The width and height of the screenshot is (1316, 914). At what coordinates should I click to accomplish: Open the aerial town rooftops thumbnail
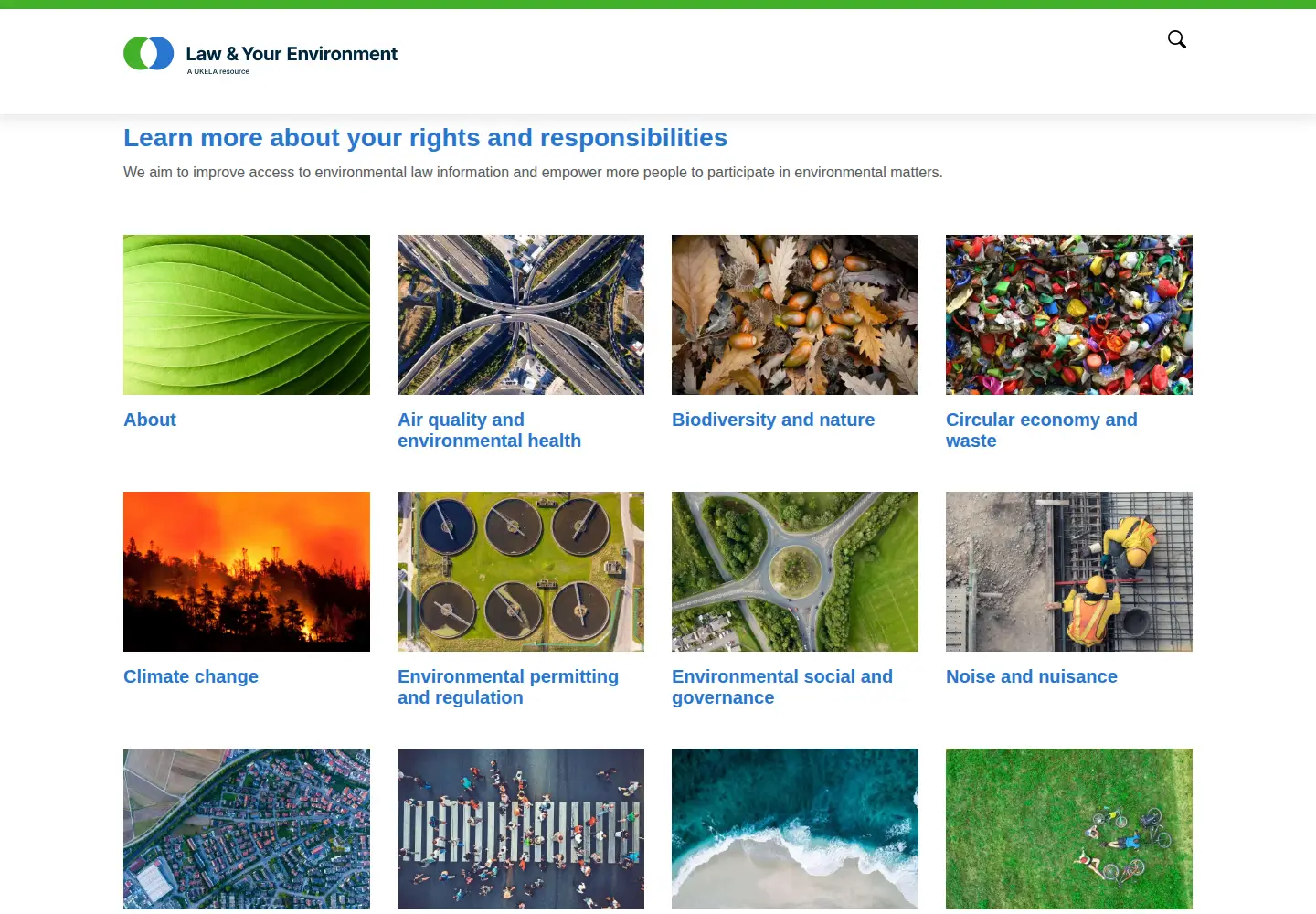click(x=247, y=829)
